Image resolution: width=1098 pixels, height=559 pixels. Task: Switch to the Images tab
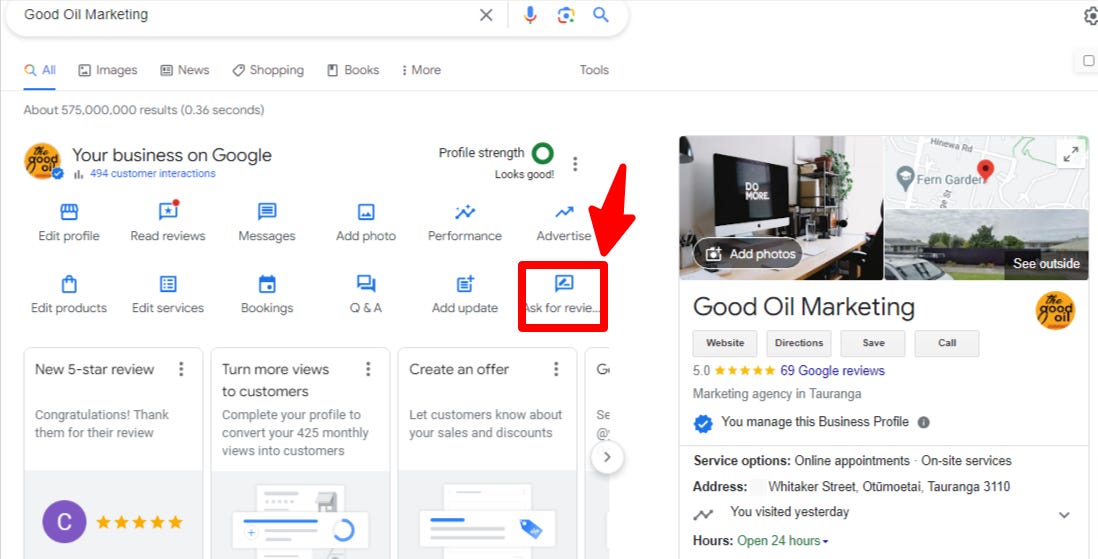click(108, 70)
